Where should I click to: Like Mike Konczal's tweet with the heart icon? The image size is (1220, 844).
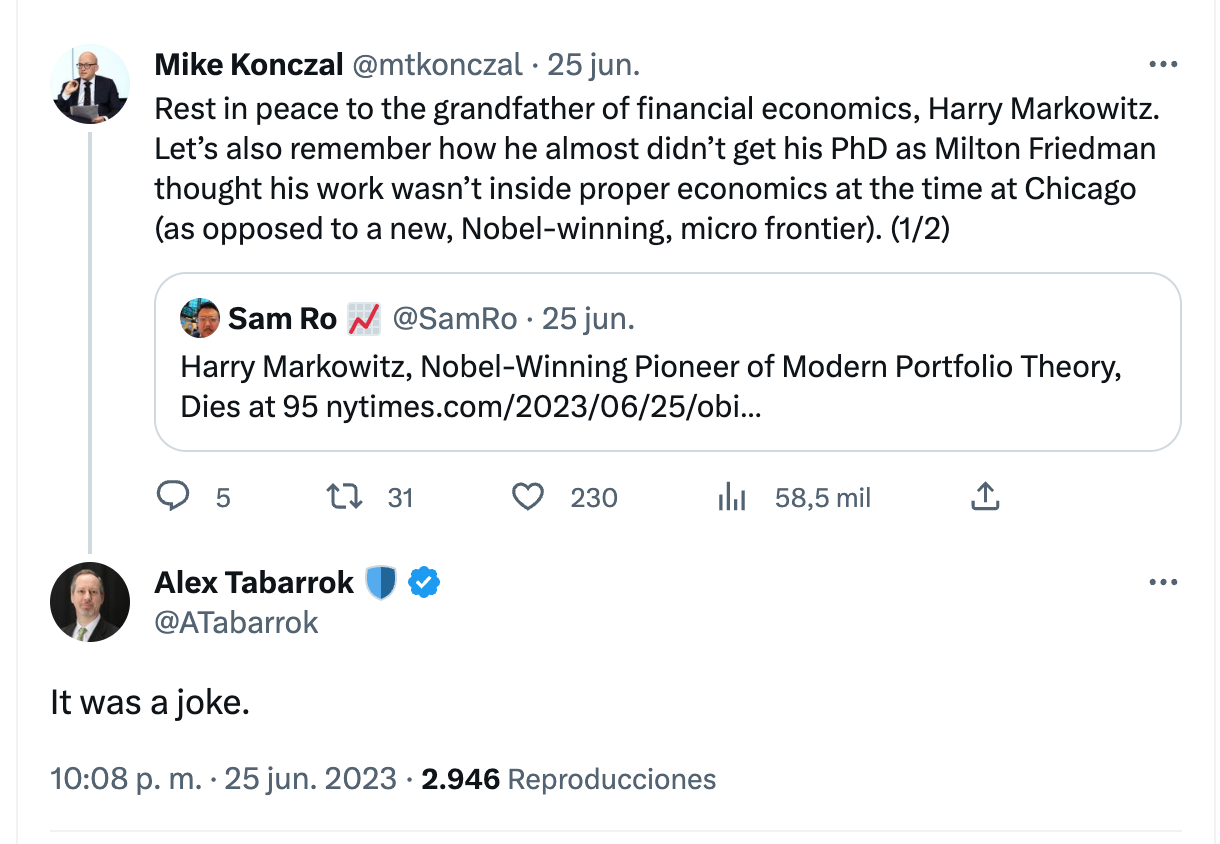527,497
